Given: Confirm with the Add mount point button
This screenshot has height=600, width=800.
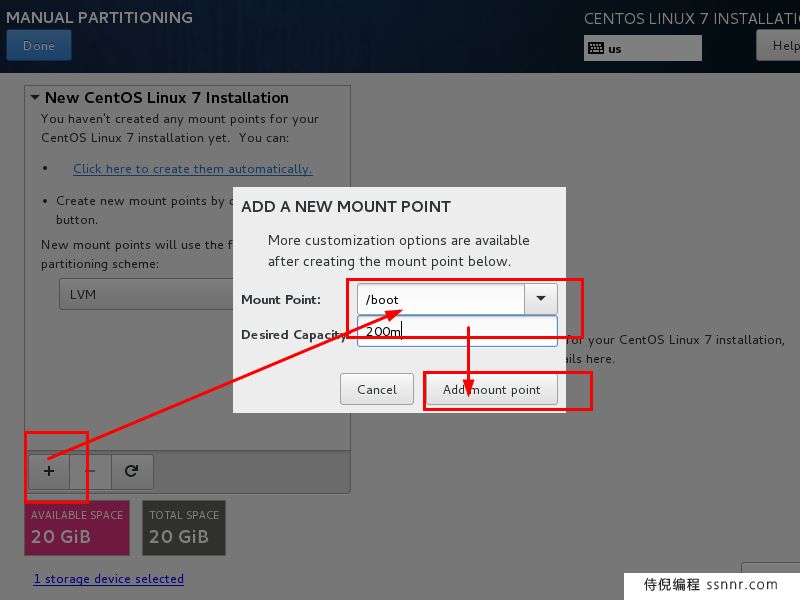Looking at the screenshot, I should tap(491, 389).
